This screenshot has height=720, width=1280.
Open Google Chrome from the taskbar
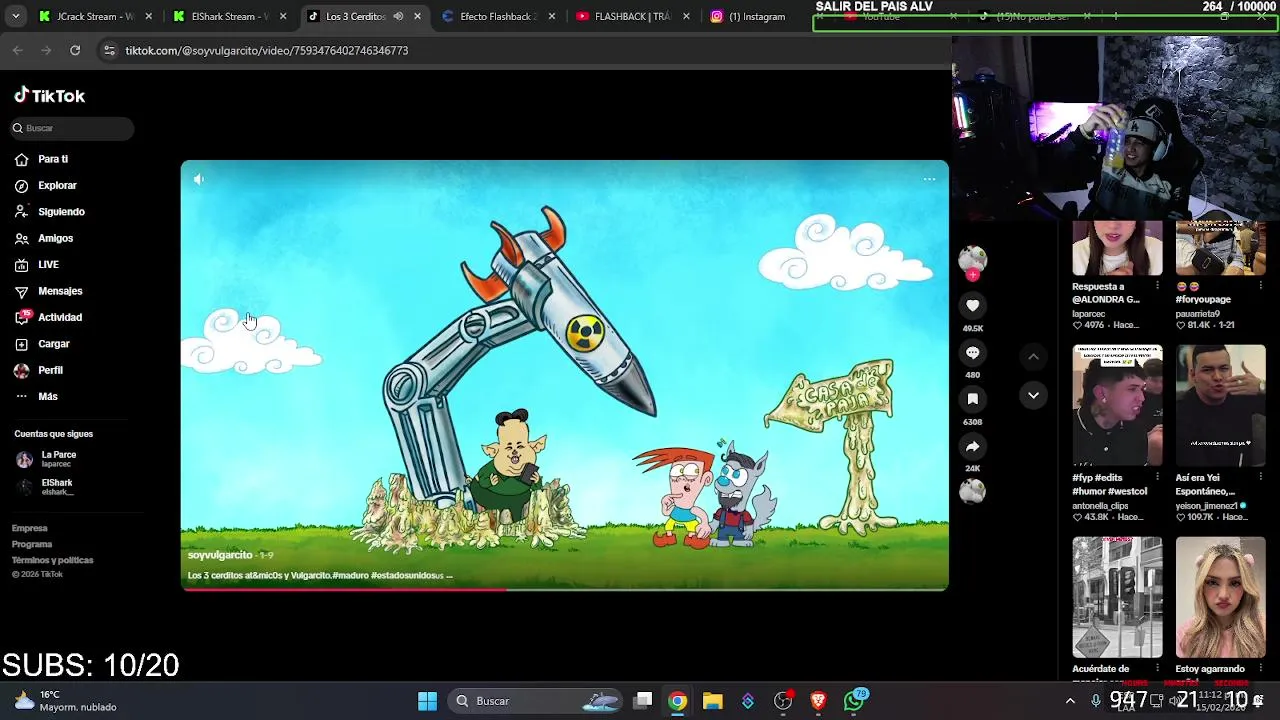point(678,701)
